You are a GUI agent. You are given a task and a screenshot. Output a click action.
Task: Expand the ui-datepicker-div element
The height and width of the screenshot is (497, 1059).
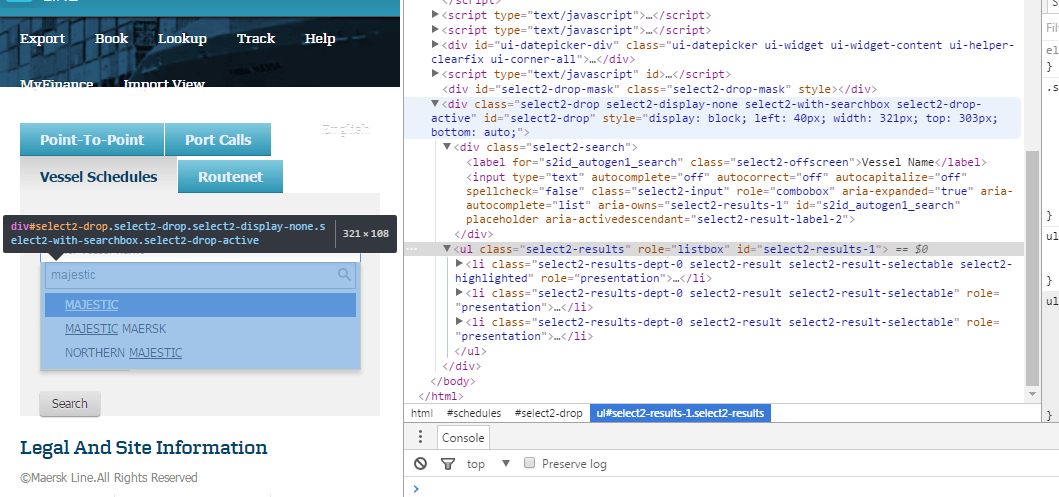click(x=435, y=45)
